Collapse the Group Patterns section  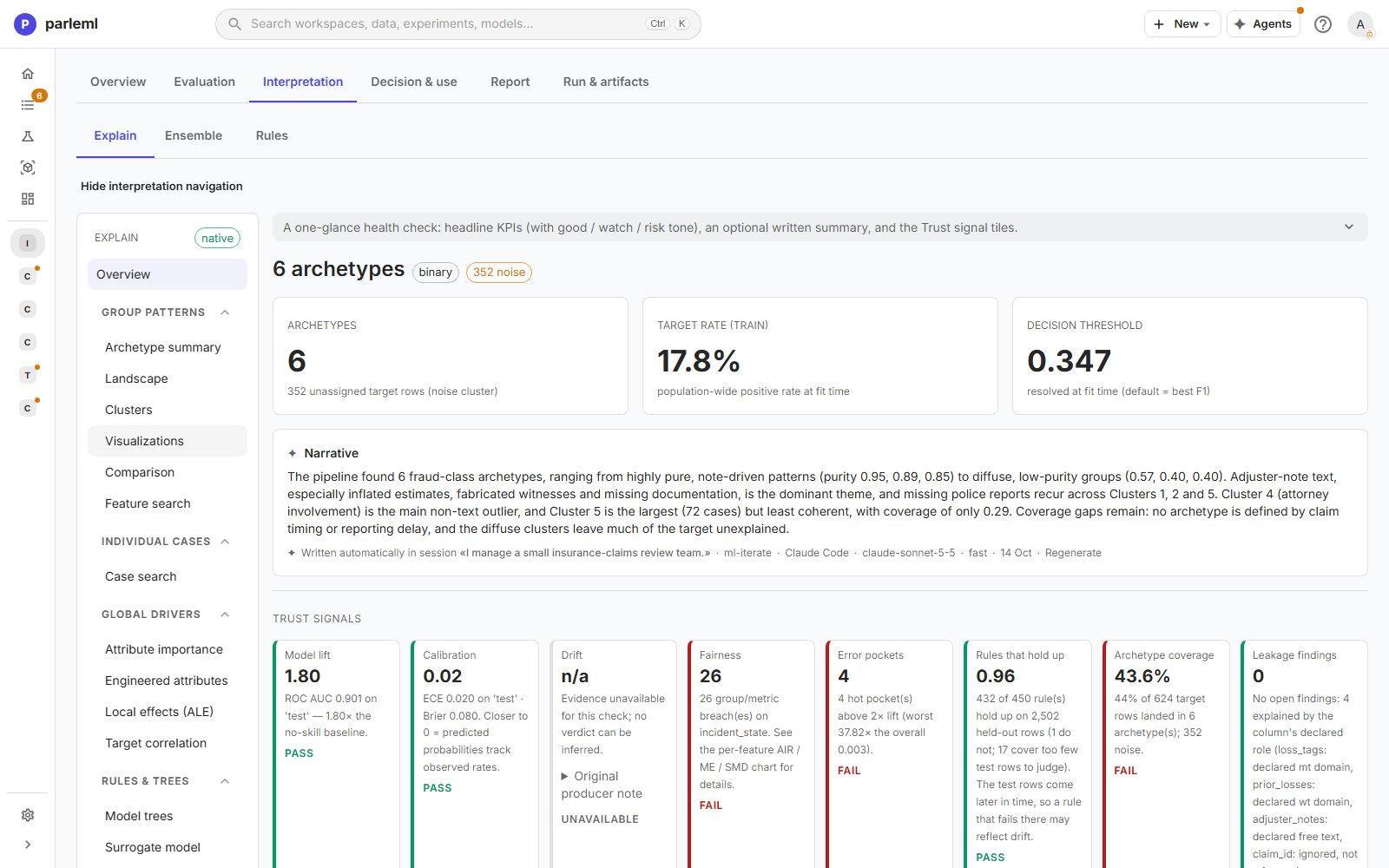225,312
